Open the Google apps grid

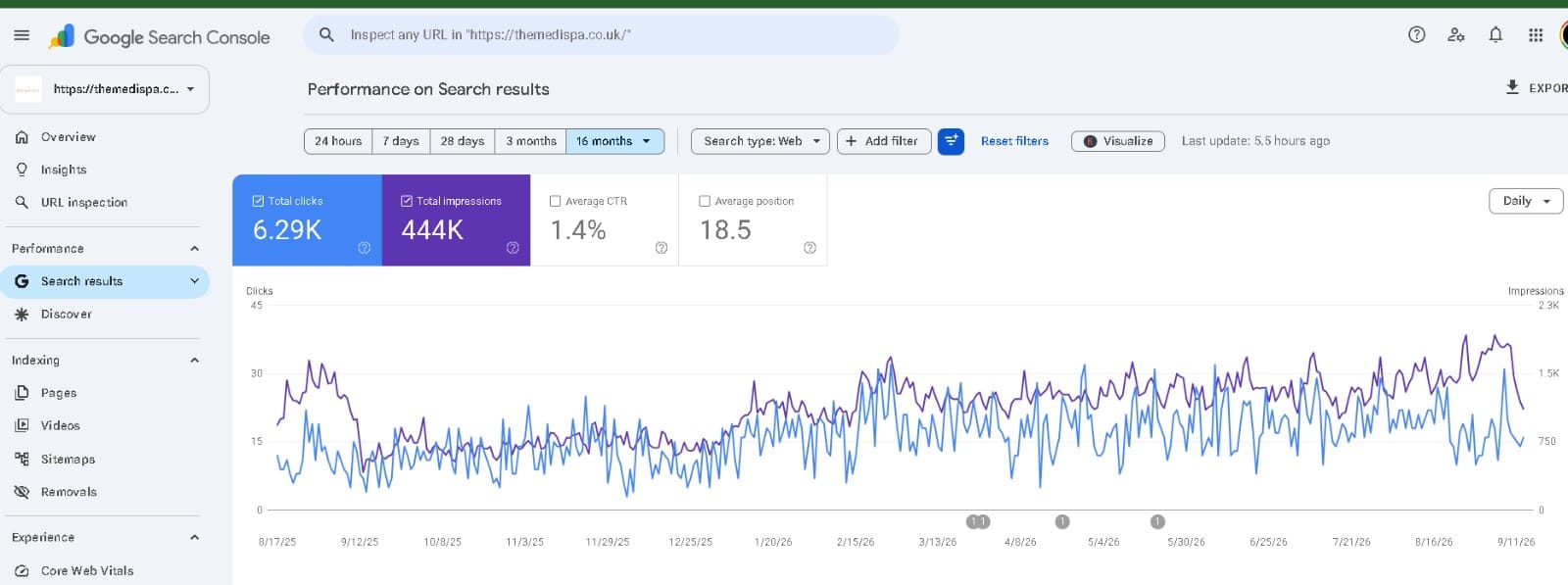tap(1536, 35)
